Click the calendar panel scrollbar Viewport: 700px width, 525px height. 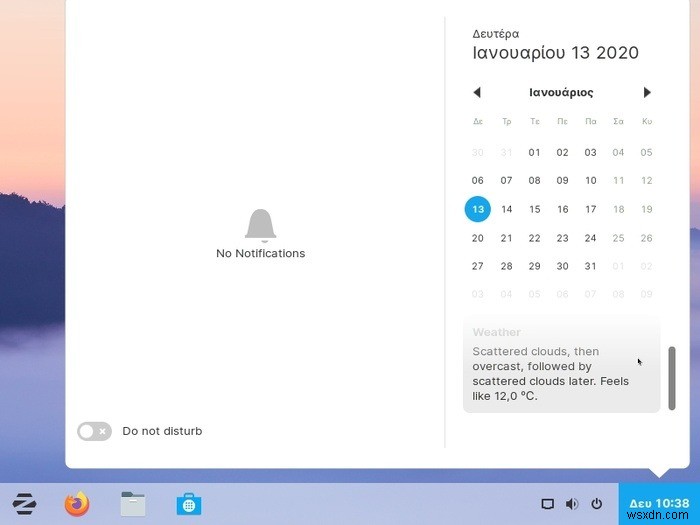coord(672,378)
